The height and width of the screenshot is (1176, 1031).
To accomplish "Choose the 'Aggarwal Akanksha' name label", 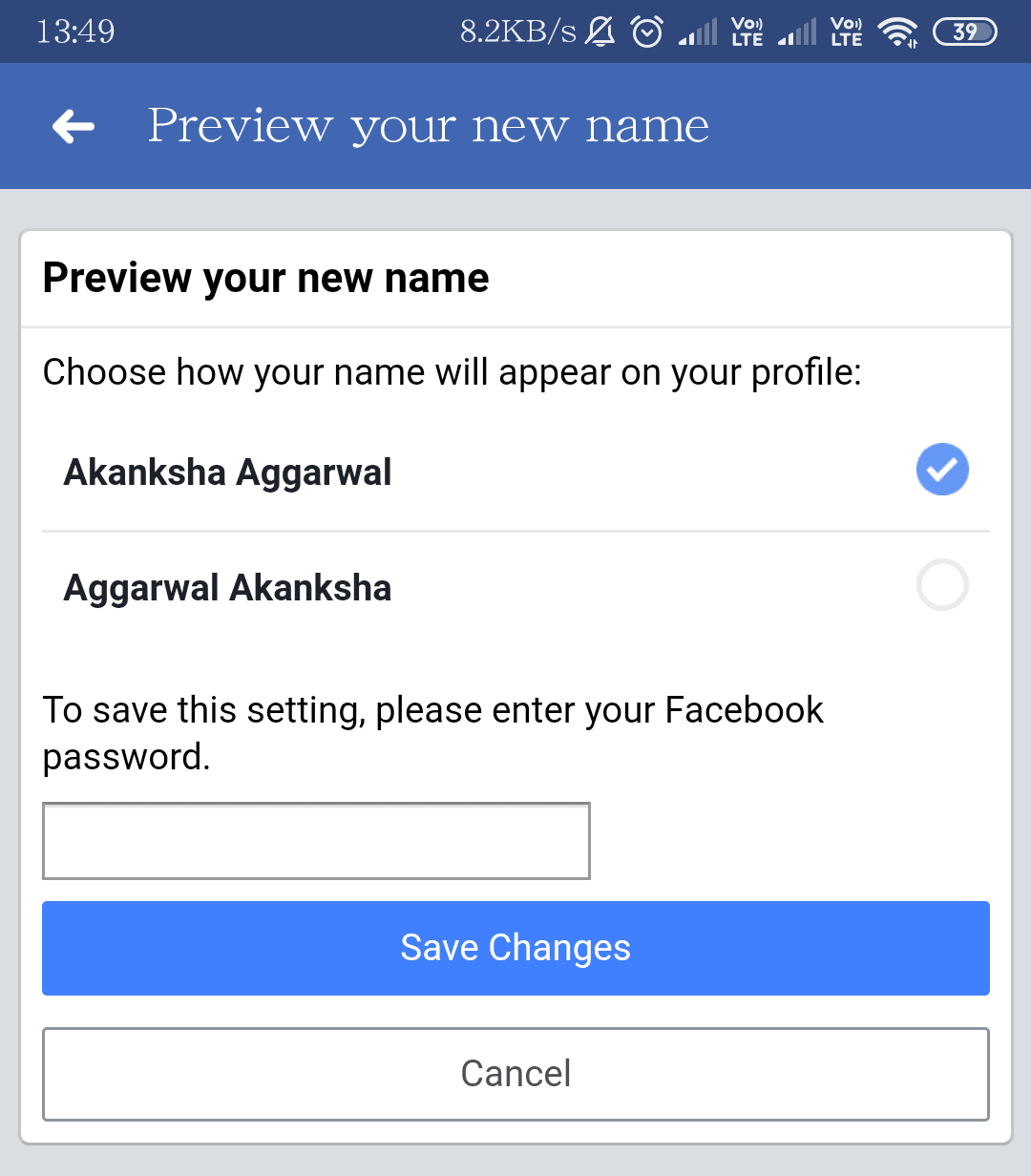I will coord(227,588).
